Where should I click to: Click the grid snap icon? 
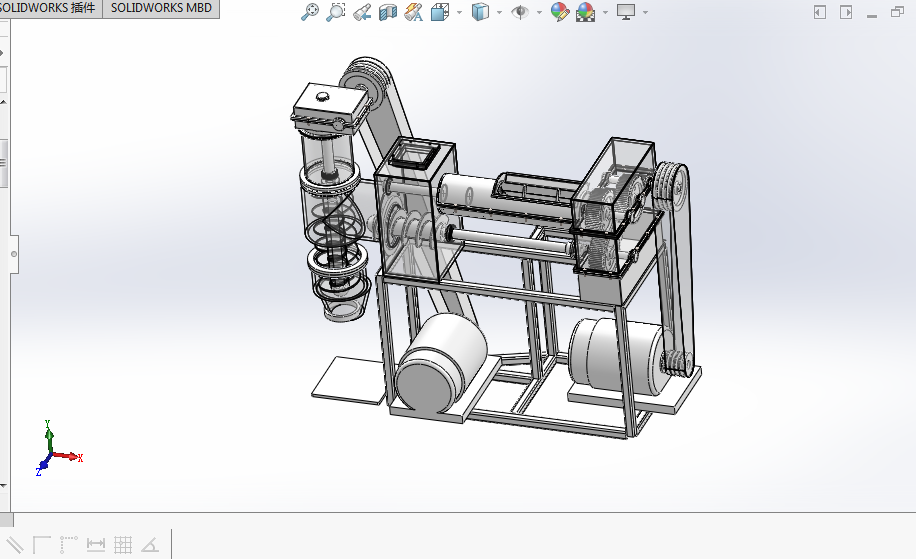coord(123,545)
